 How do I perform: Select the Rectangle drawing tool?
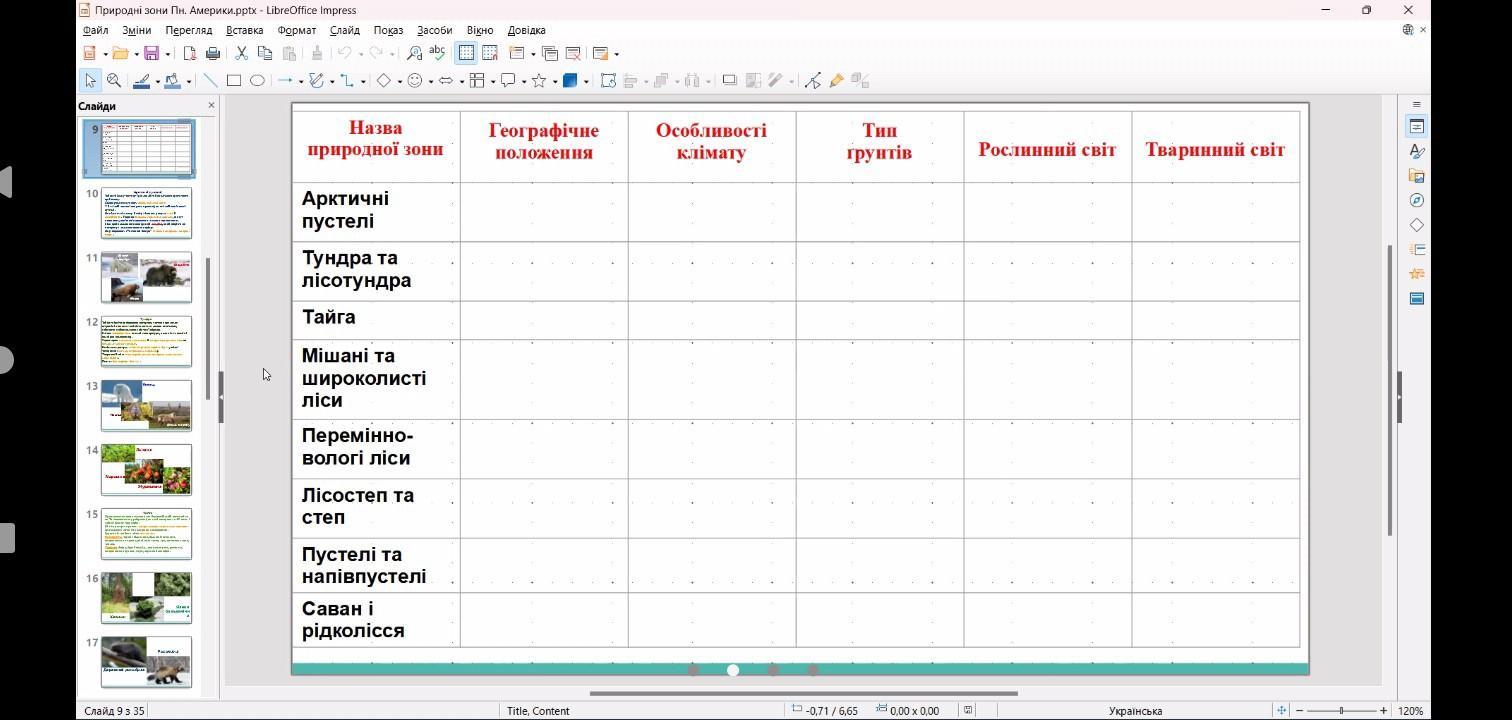(x=234, y=81)
